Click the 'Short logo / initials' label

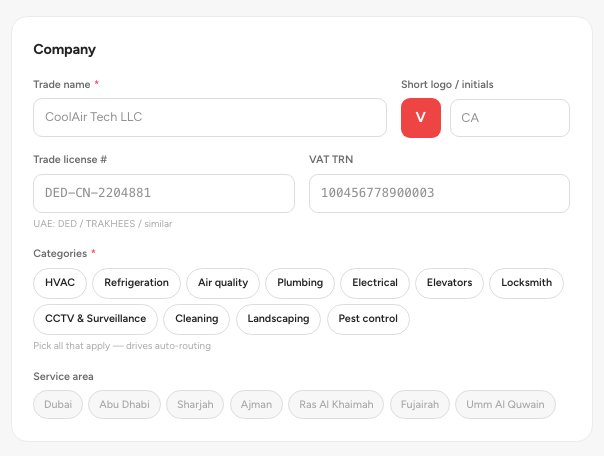click(447, 84)
